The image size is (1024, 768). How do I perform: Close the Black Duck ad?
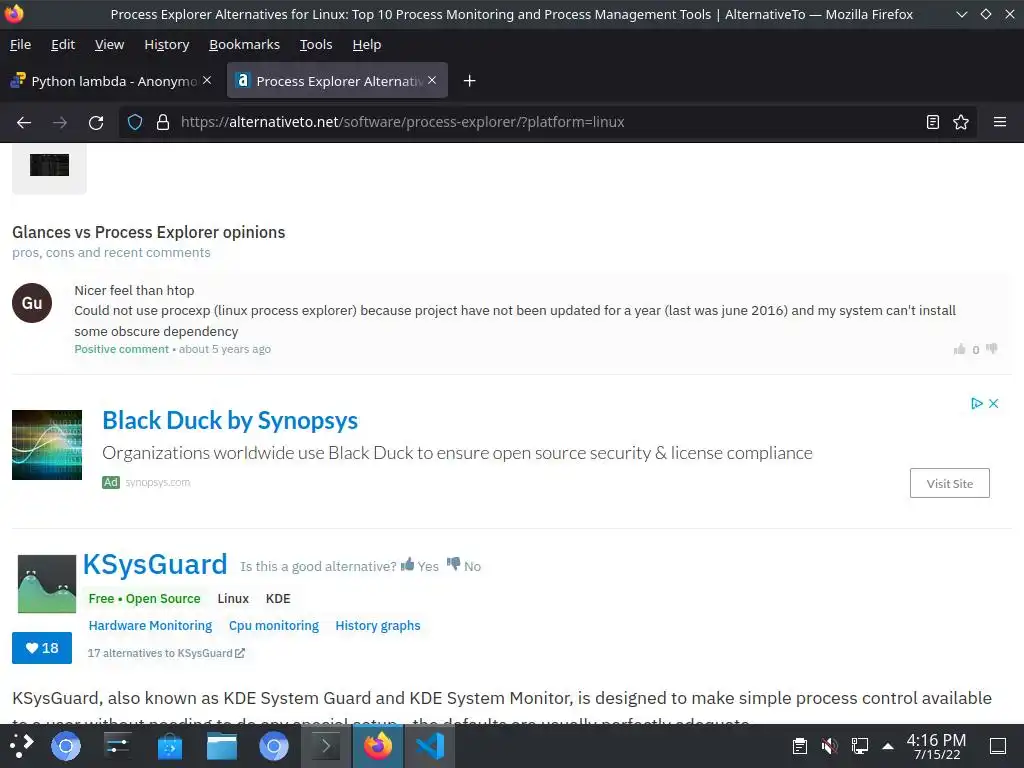click(993, 404)
